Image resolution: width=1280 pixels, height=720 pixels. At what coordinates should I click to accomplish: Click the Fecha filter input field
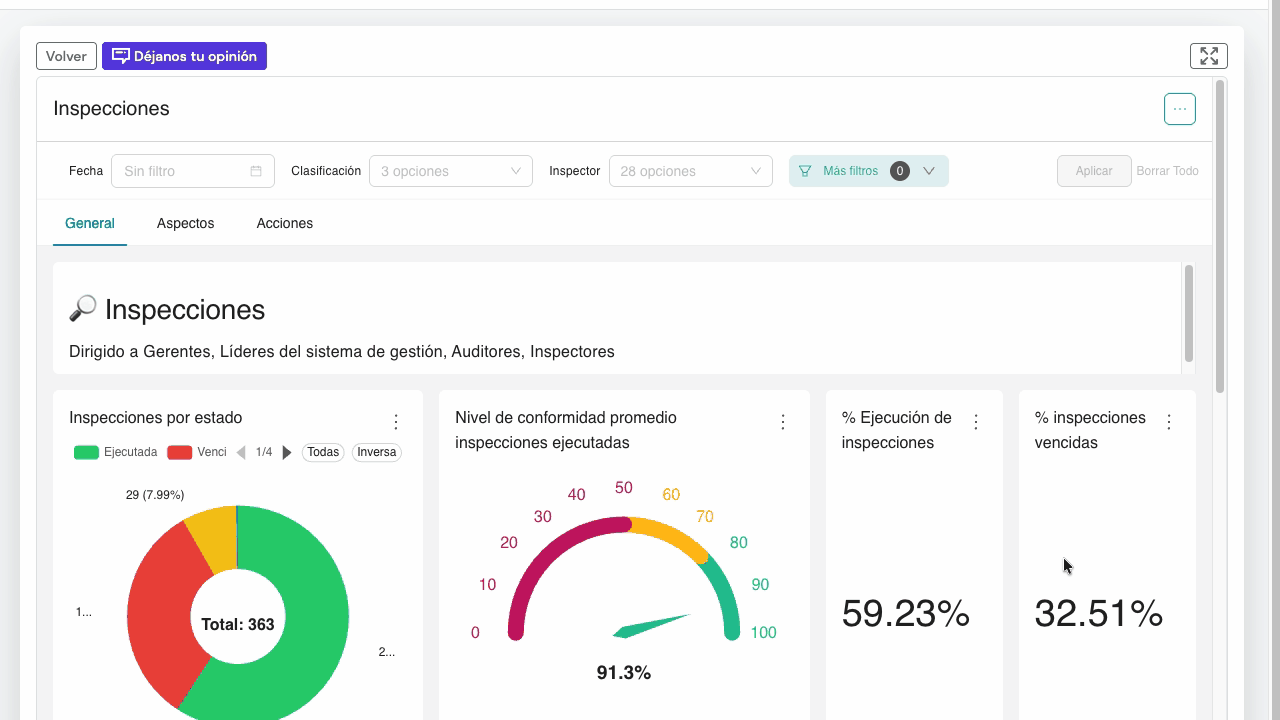coord(192,171)
